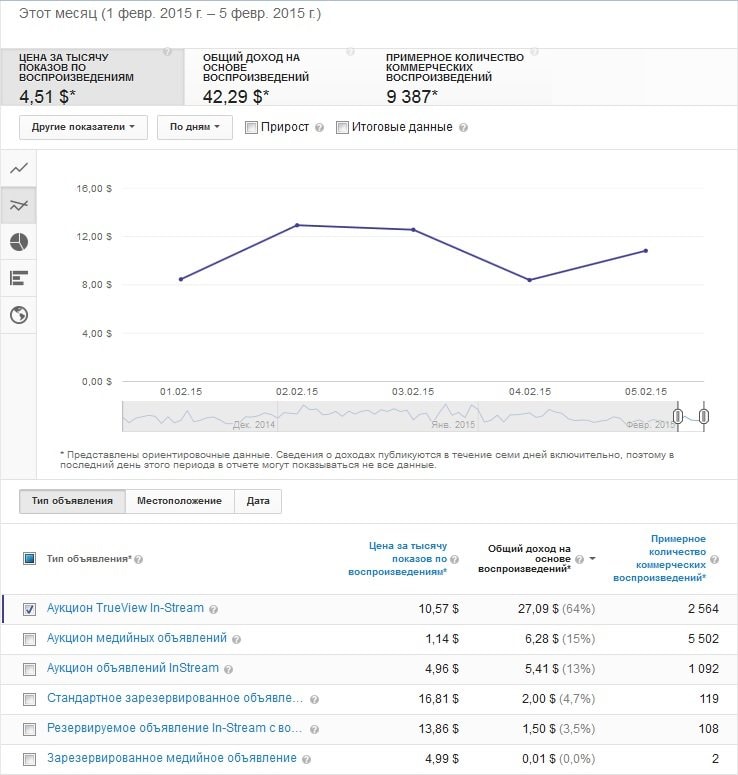This screenshot has width=738, height=775.
Task: Switch to the Дата tab
Action: [x=258, y=501]
